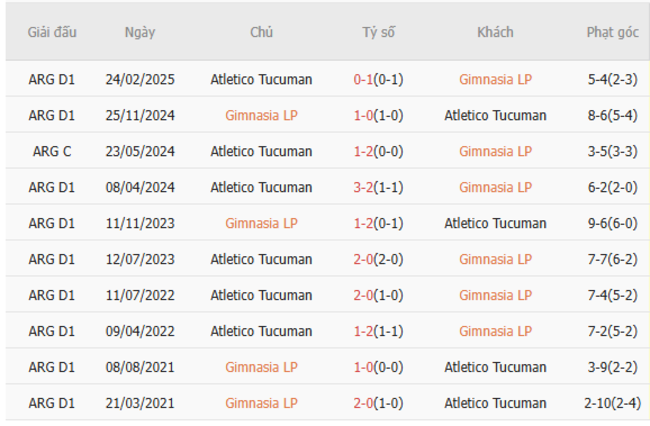The width and height of the screenshot is (650, 426).
Task: Click Atletico Tucuman in the 08/08/2021 row
Action: 495,367
